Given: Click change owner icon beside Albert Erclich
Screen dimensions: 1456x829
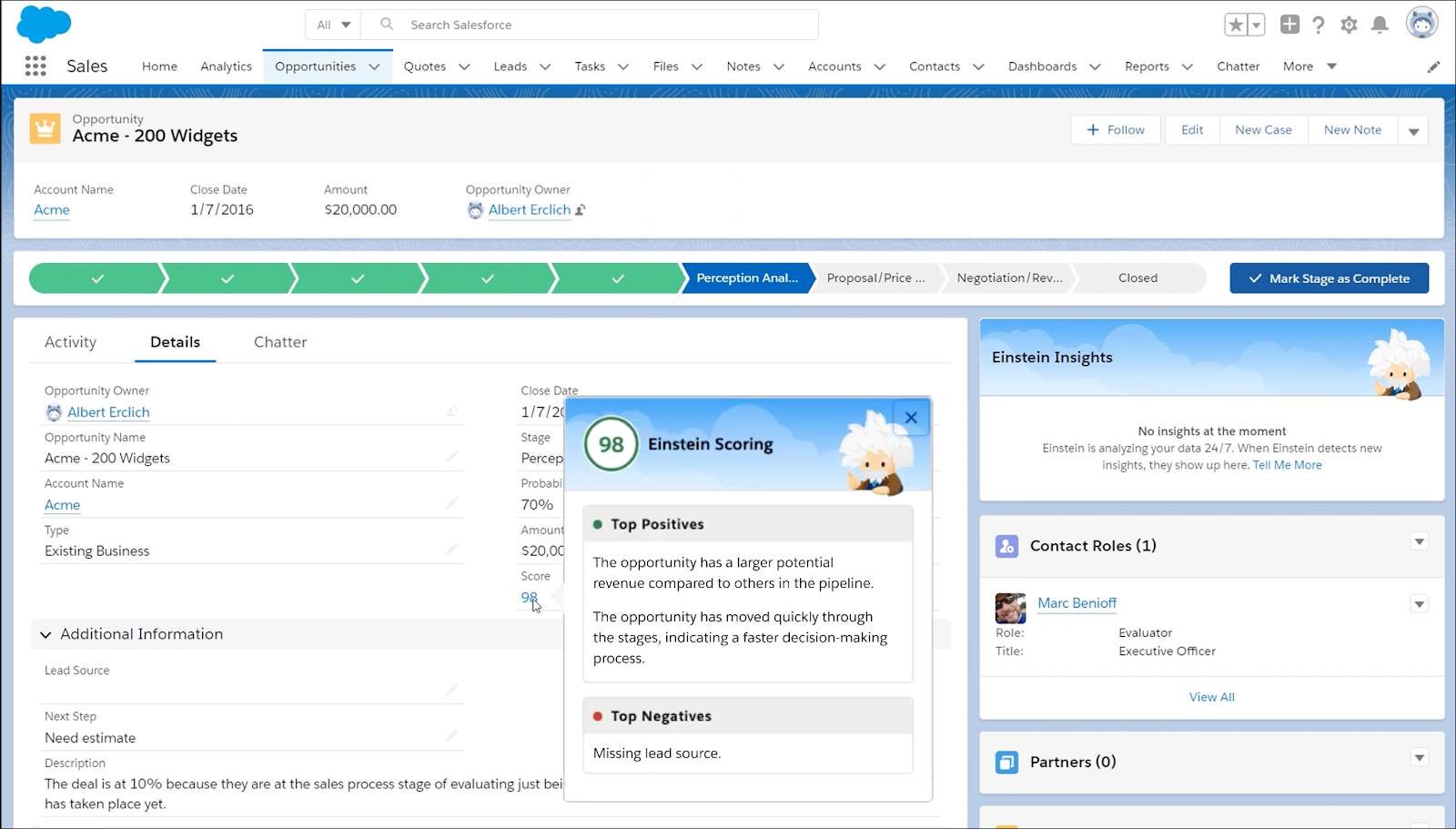Looking at the screenshot, I should tap(581, 210).
